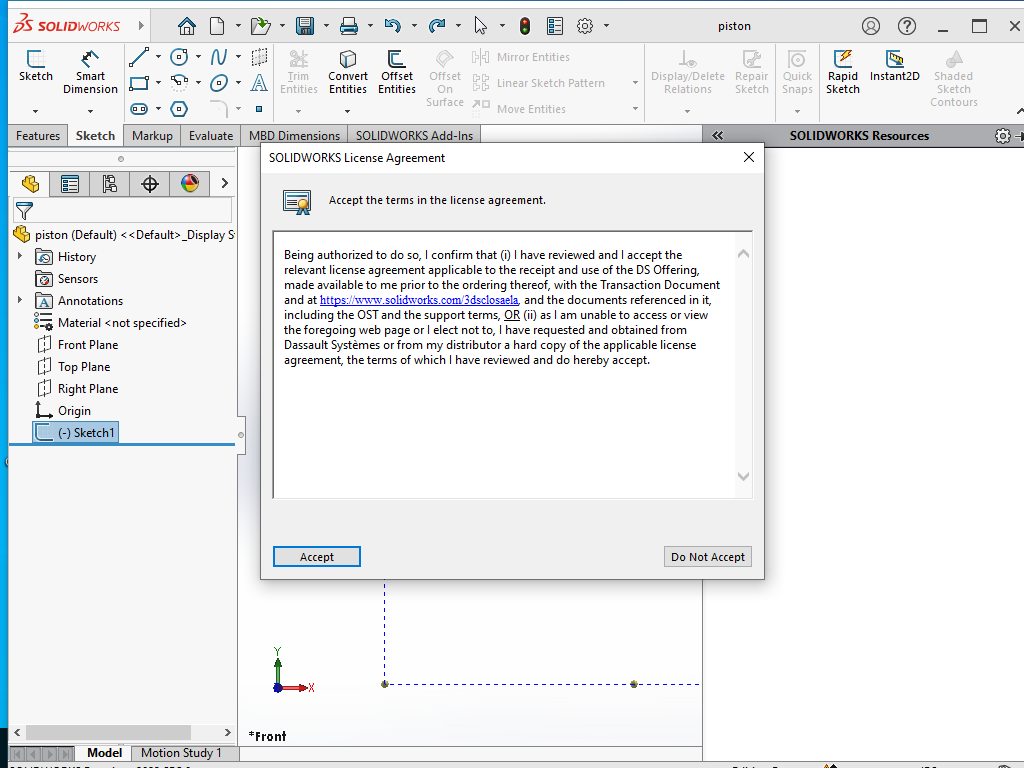The width and height of the screenshot is (1024, 768).
Task: Open SOLIDWORKS Resources settings gear
Action: coord(1002,136)
